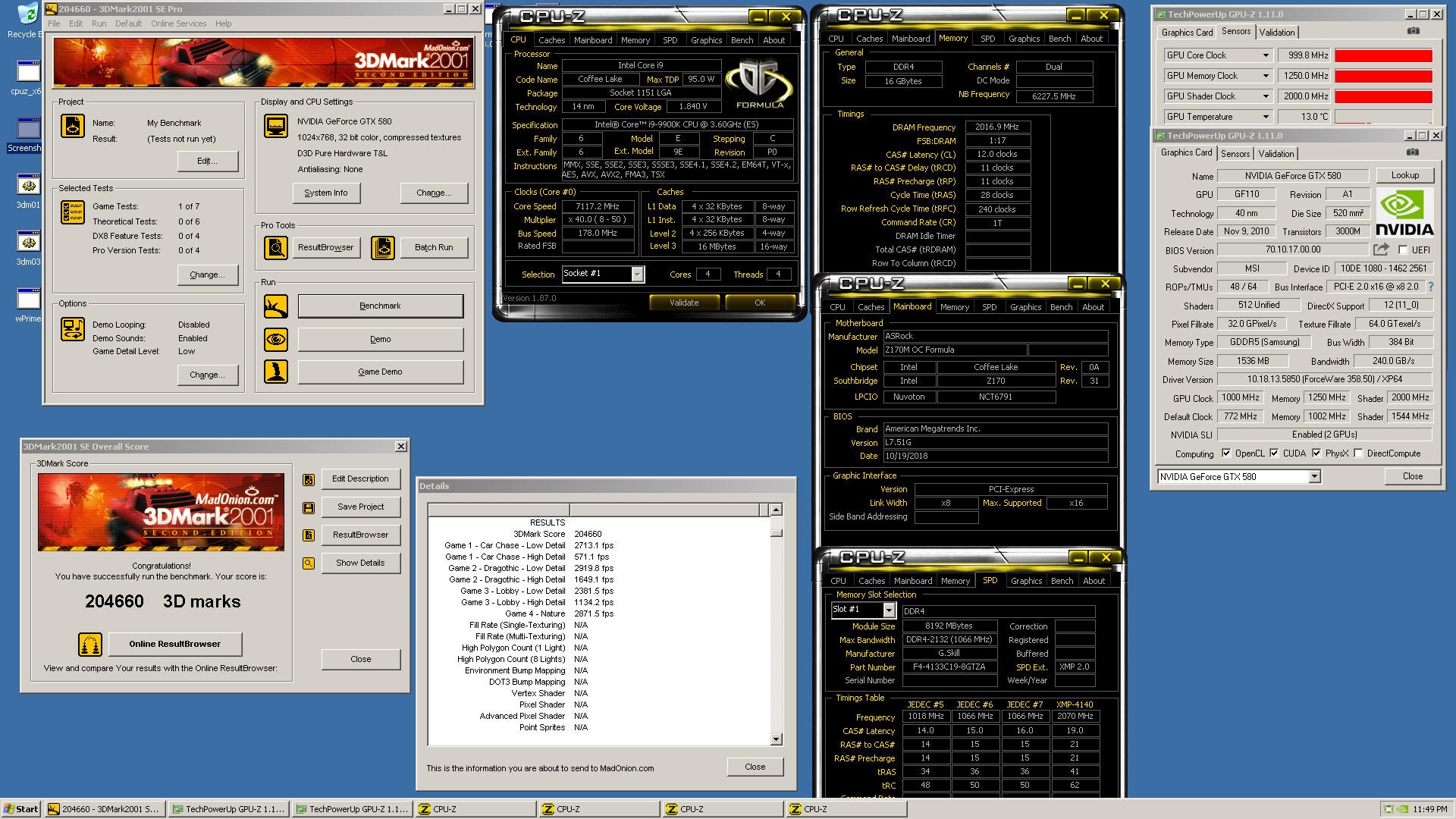Click the System Info button
The image size is (1456, 819).
pos(326,193)
